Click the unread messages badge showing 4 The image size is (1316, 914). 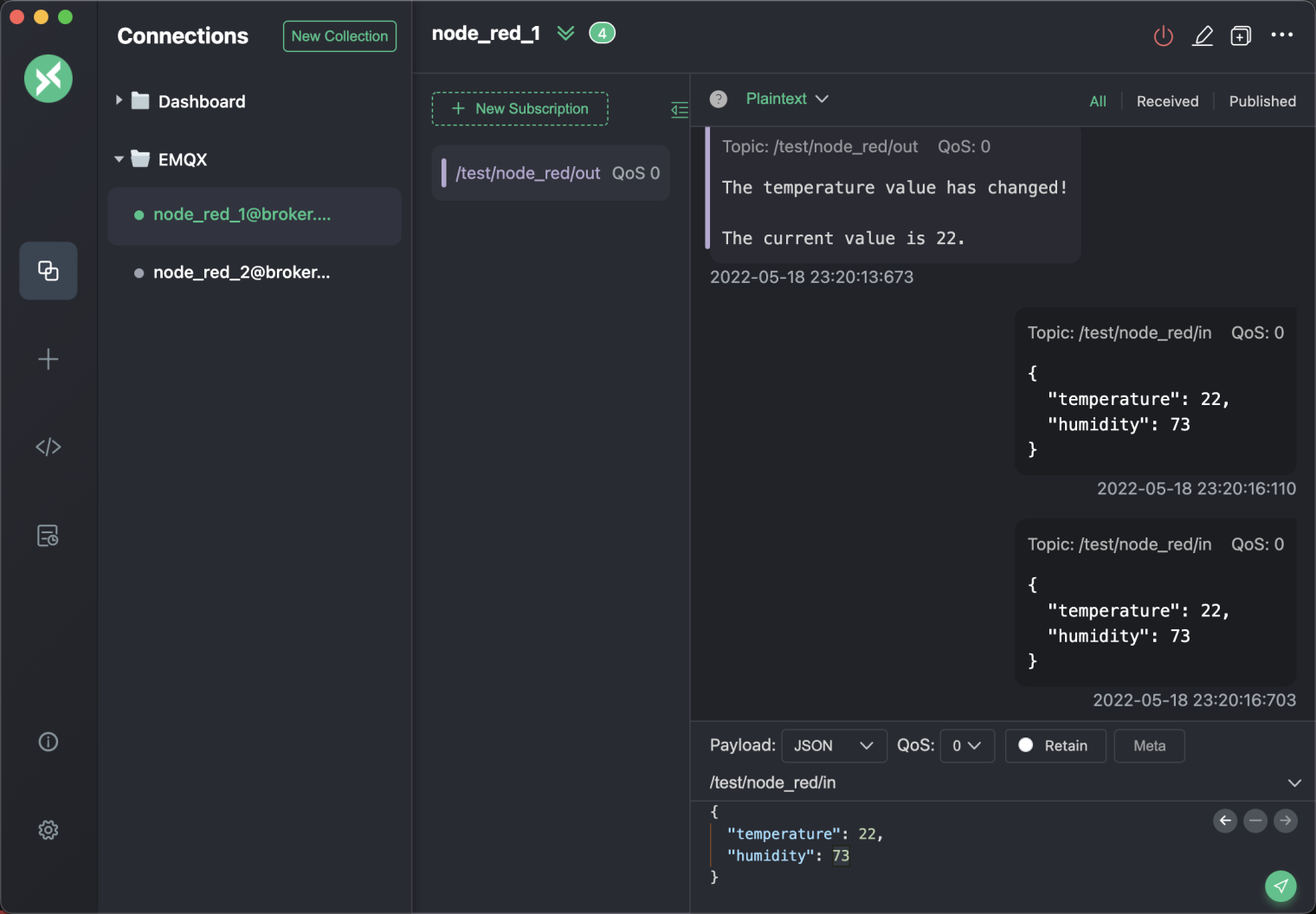point(603,33)
